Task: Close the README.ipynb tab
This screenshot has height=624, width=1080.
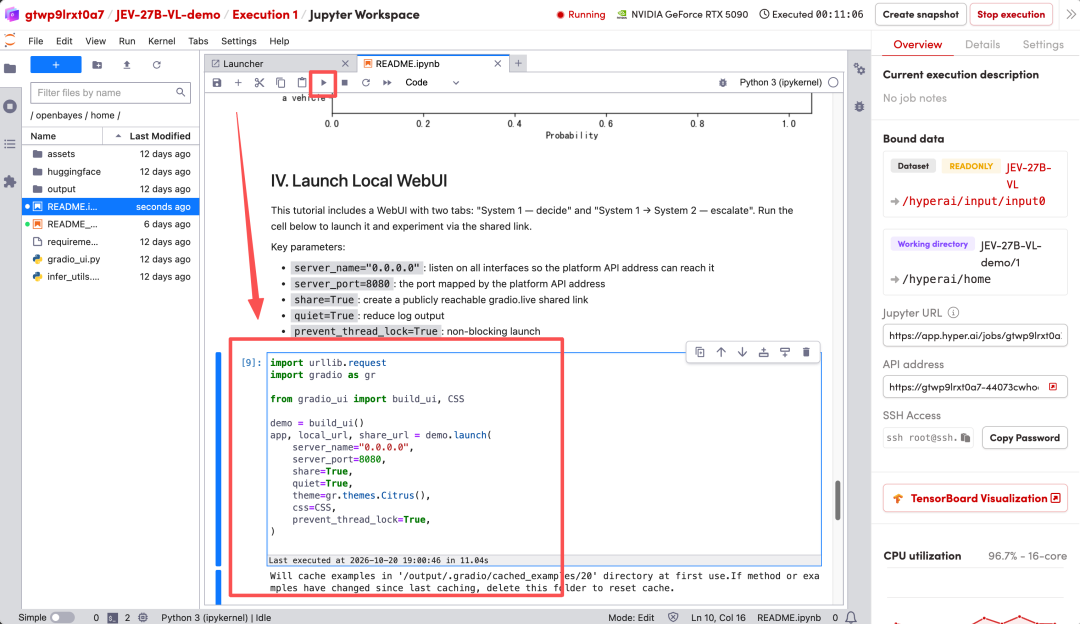Action: click(x=498, y=63)
